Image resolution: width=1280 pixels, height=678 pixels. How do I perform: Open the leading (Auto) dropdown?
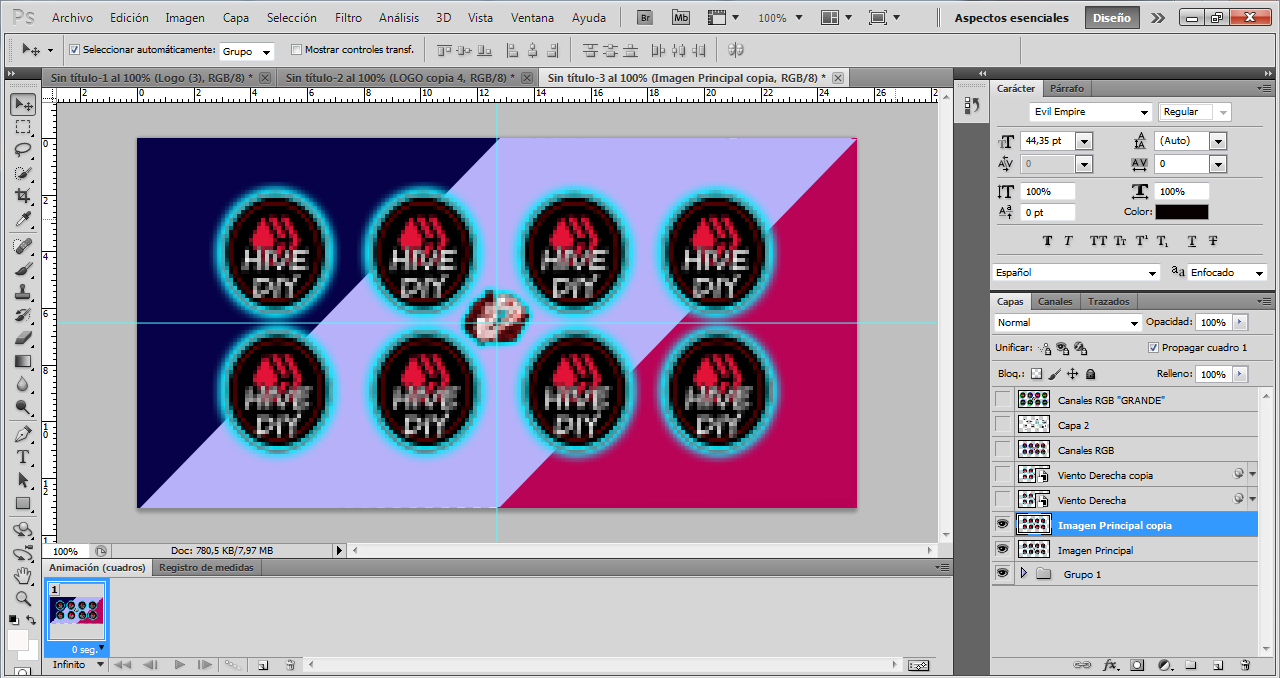coord(1218,141)
